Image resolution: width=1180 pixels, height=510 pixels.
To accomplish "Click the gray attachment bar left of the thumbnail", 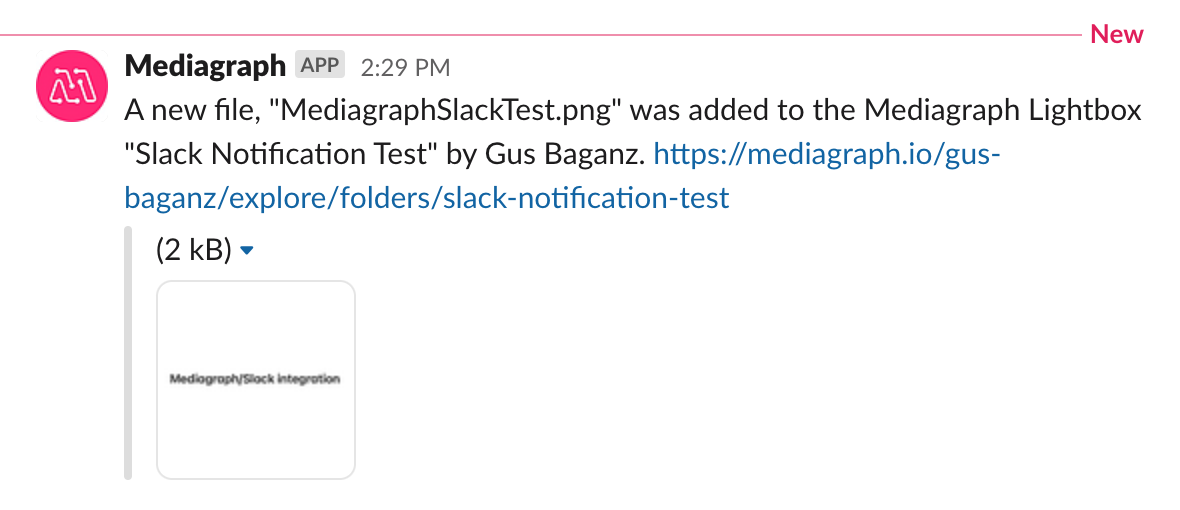I will [x=128, y=352].
